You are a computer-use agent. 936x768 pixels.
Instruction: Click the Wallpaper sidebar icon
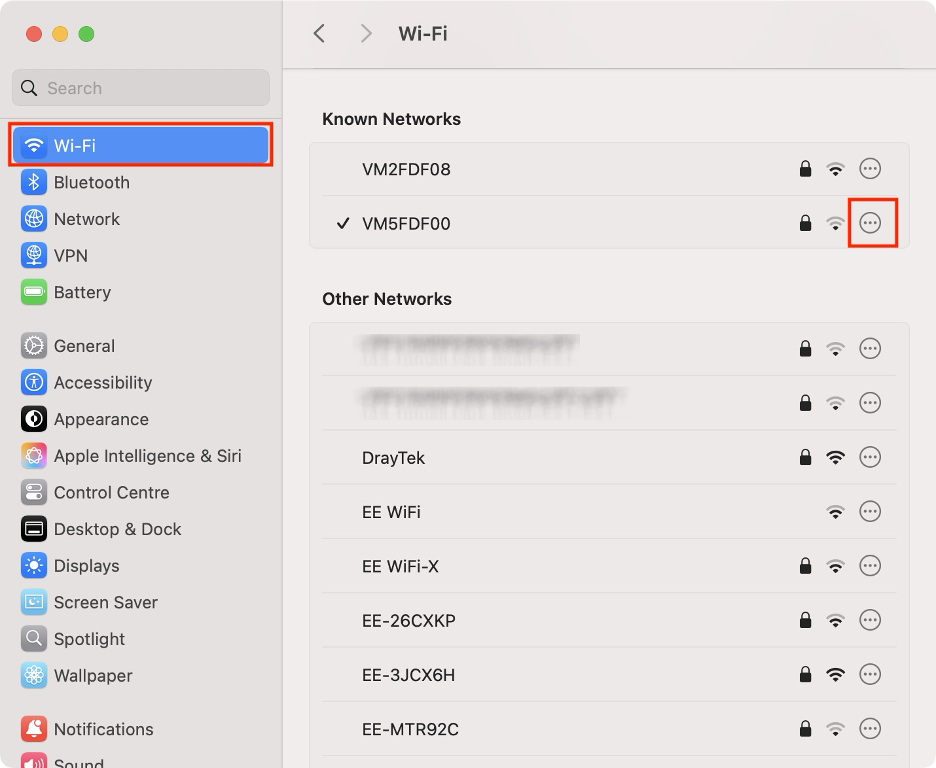click(33, 675)
